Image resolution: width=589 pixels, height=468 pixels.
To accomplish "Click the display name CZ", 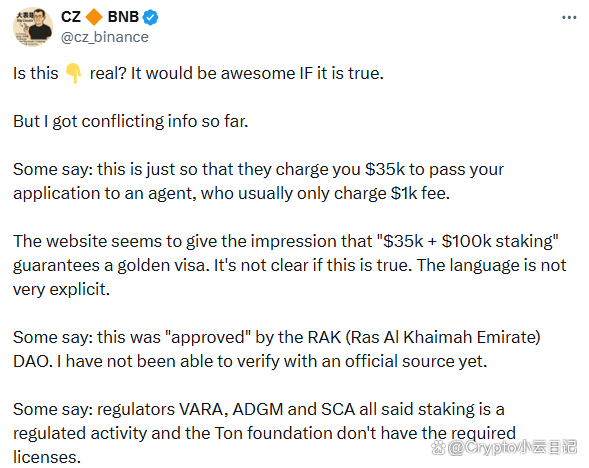I will click(x=71, y=17).
